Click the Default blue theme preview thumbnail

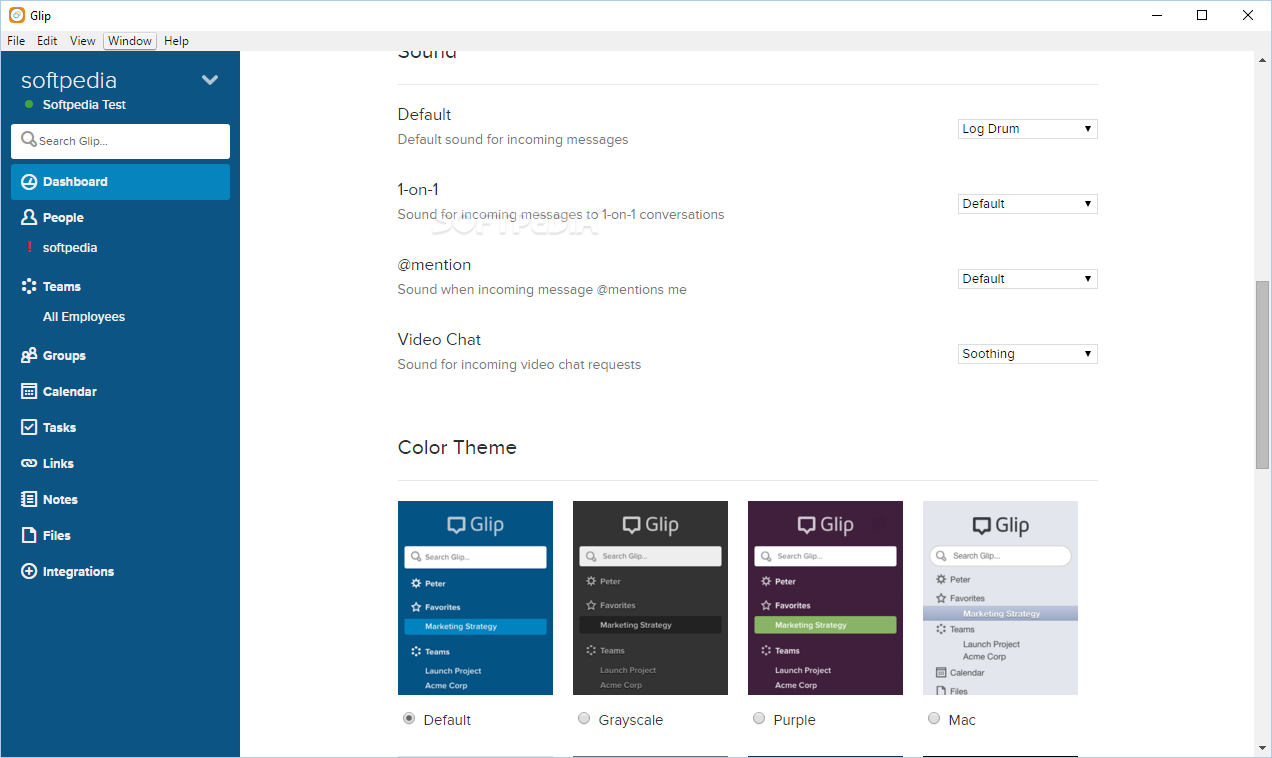[x=475, y=598]
